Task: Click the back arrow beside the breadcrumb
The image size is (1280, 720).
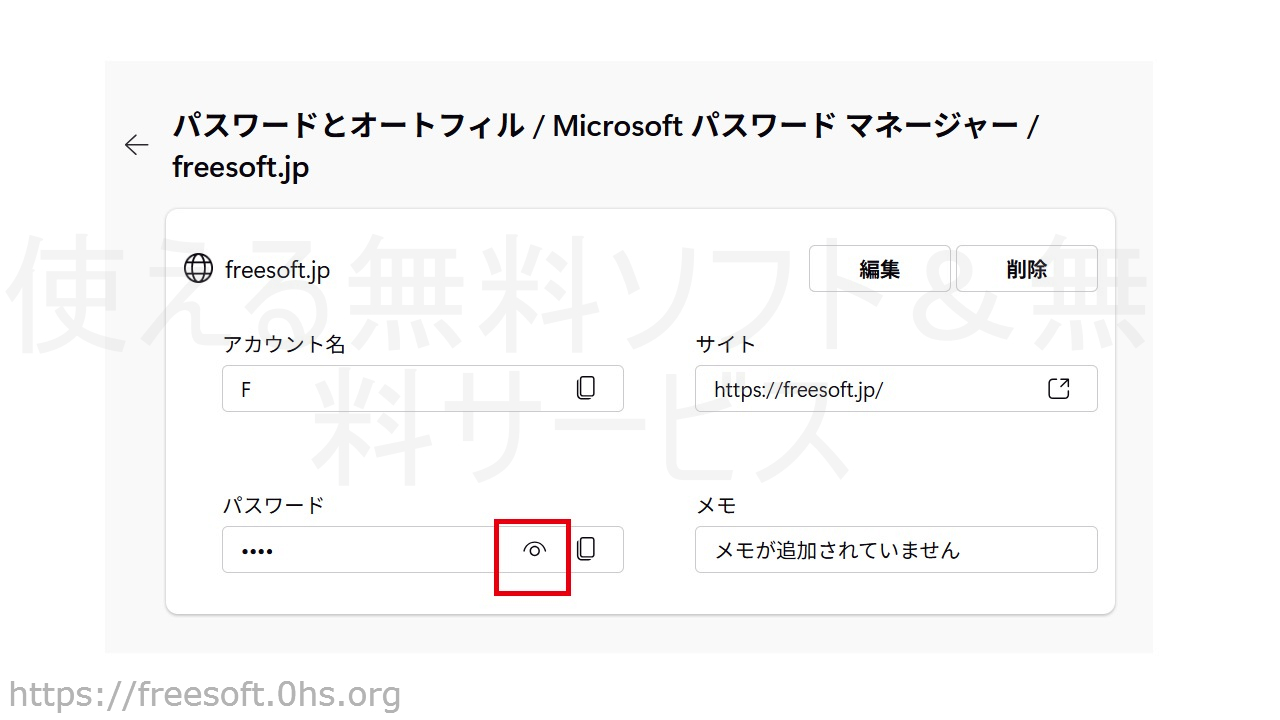Action: (x=136, y=145)
